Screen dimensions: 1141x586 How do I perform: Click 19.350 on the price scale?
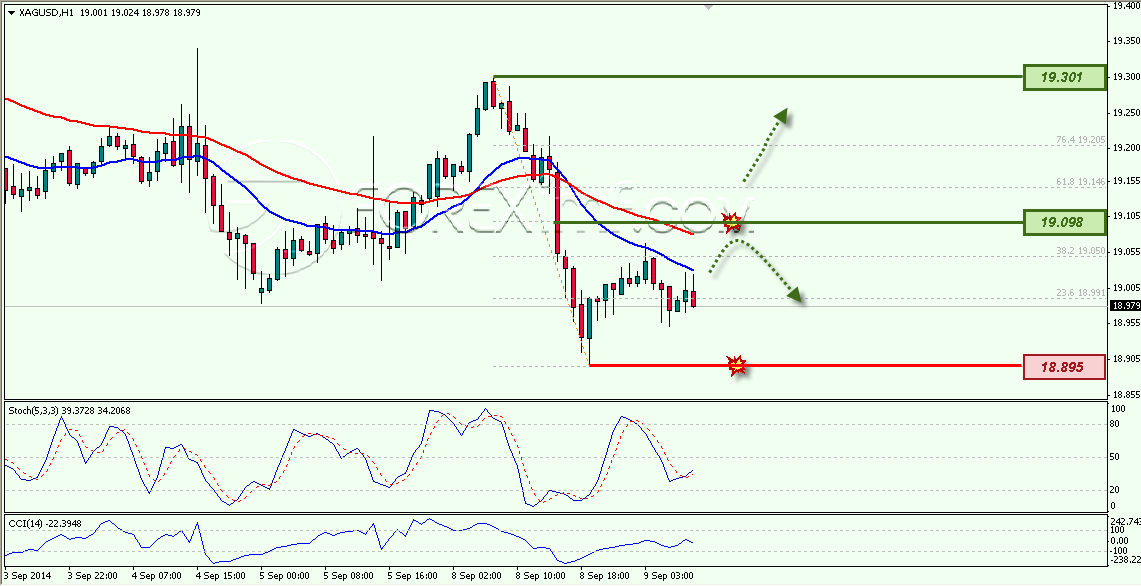click(x=1126, y=41)
